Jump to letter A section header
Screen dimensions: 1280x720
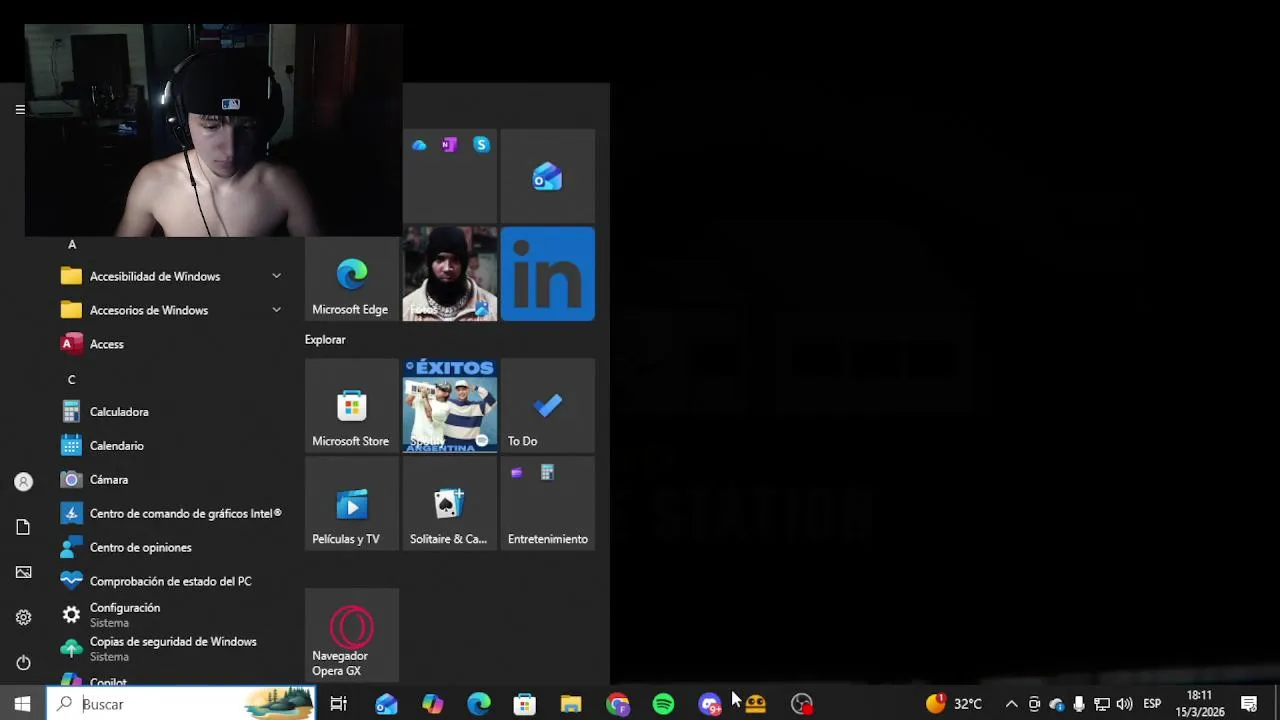point(71,244)
